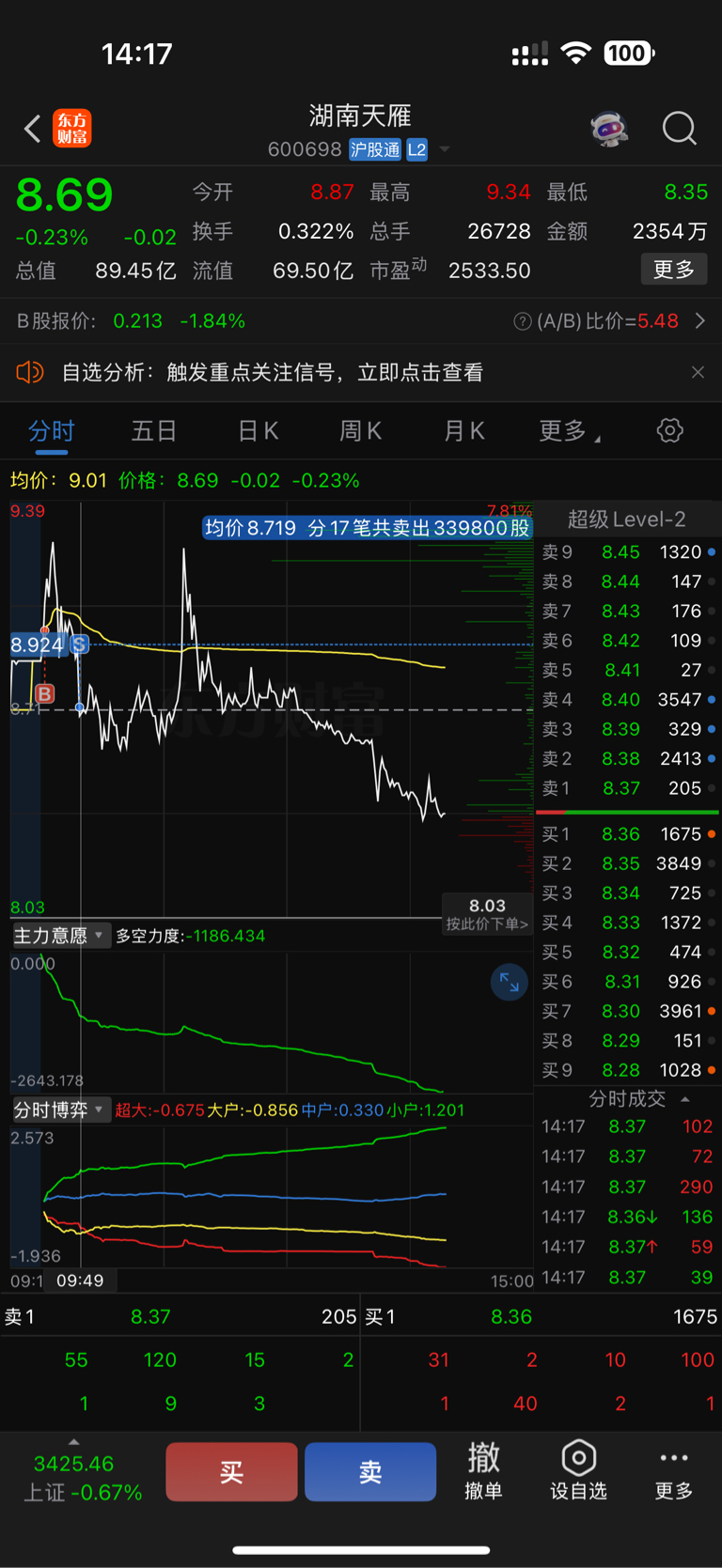Select 卖2 row at price 8.38

[x=627, y=758]
